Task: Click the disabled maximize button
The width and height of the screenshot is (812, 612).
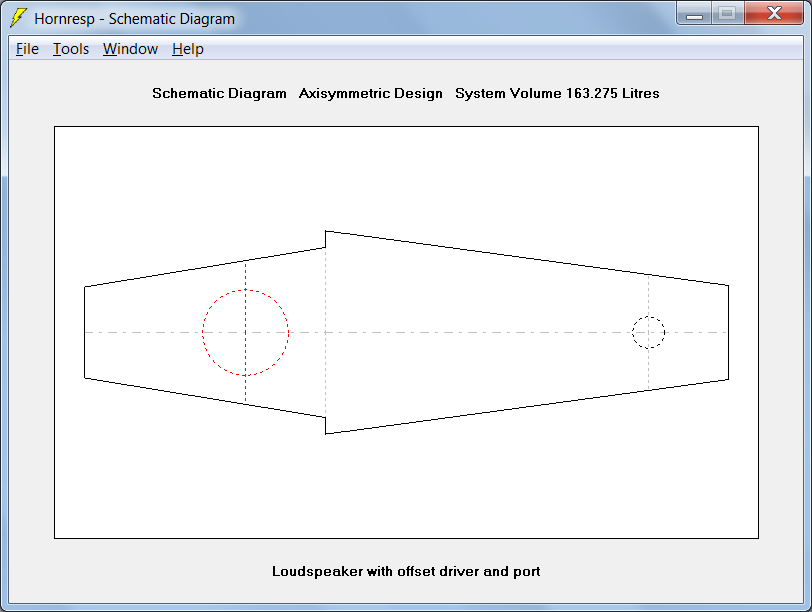Action: [728, 14]
